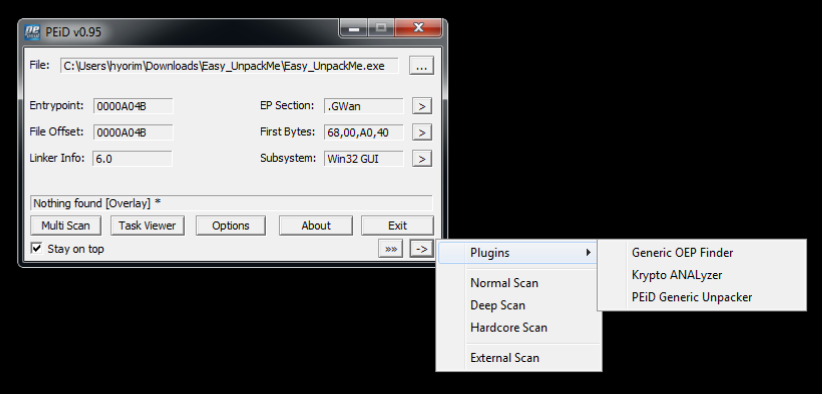The height and width of the screenshot is (394, 822).
Task: Click the Nothing found [Overlay] result field
Action: 231,203
